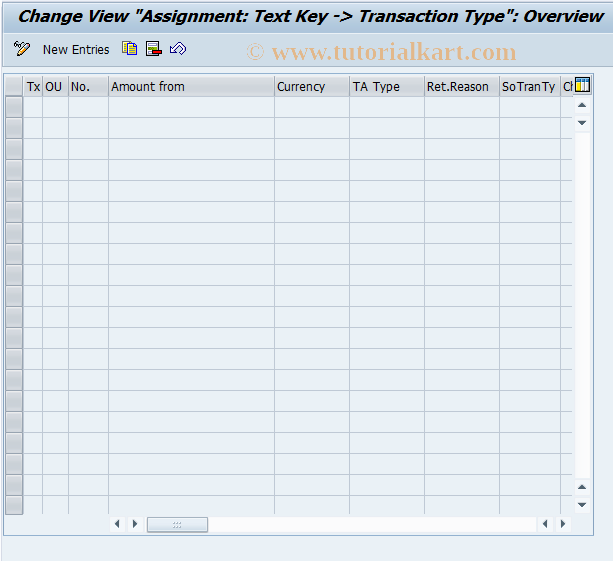The image size is (613, 561).
Task: Click the far-right horizontal scroll right arrow
Action: pyautogui.click(x=563, y=524)
